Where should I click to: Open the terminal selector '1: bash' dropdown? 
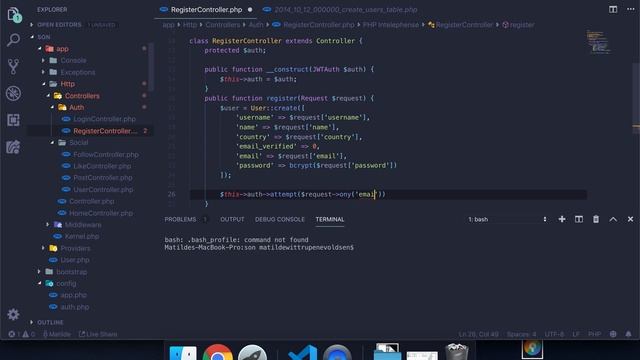[507, 219]
